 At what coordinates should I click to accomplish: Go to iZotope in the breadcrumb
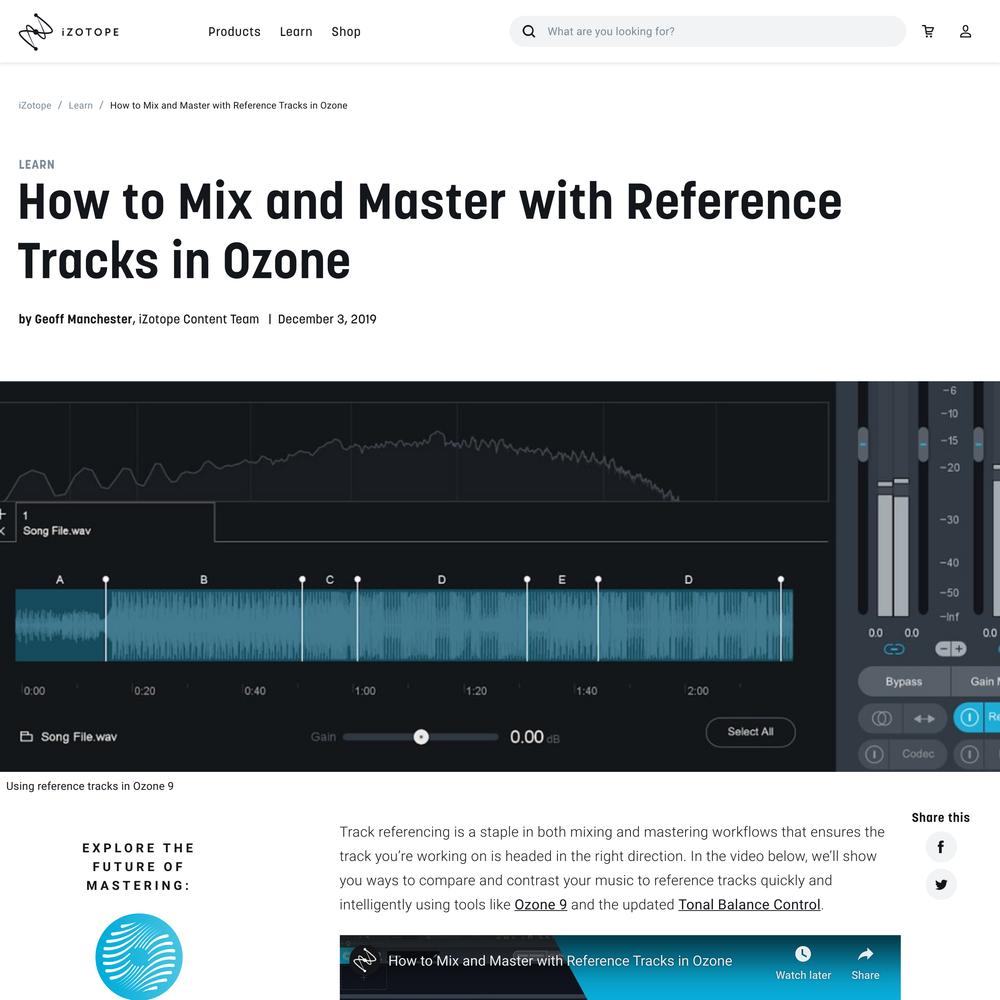click(x=35, y=105)
